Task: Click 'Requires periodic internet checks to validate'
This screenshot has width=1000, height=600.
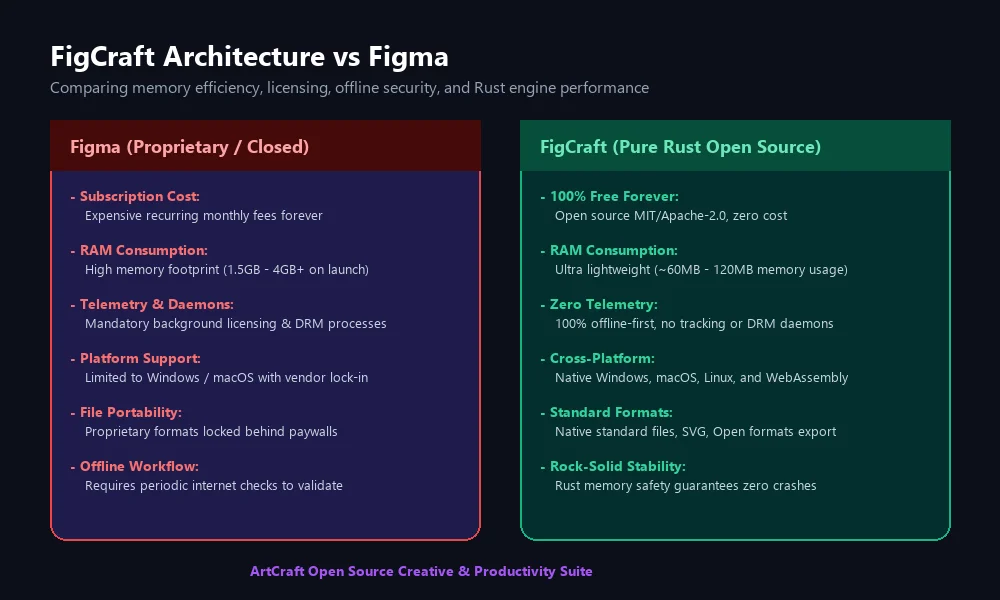Action: point(214,486)
